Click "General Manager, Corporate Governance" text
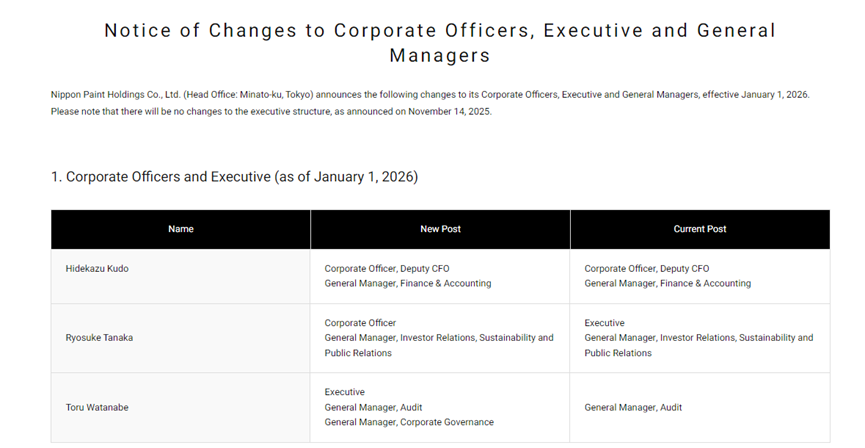The height and width of the screenshot is (448, 865). click(x=409, y=422)
